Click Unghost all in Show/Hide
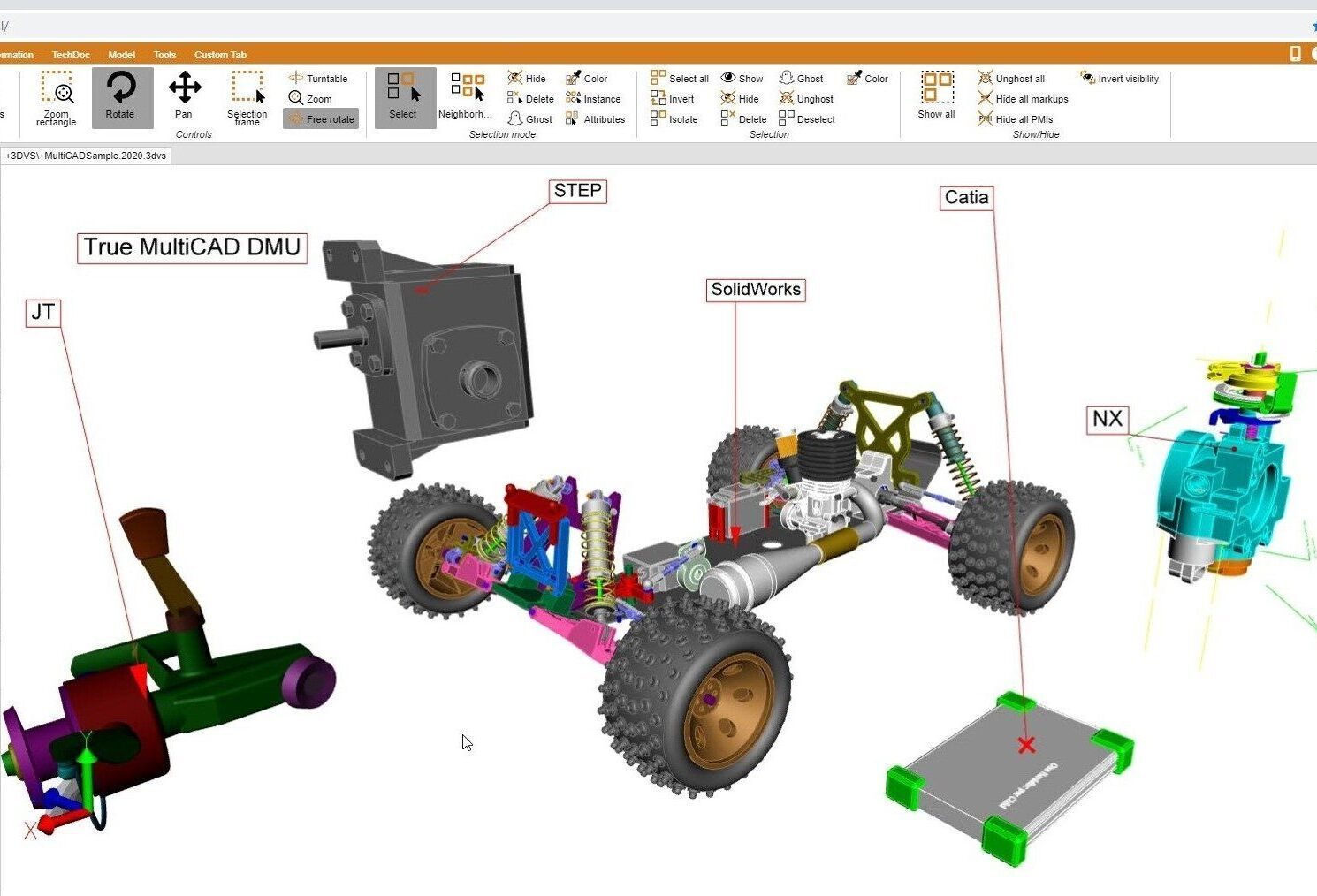This screenshot has height=896, width=1317. coord(1011,79)
